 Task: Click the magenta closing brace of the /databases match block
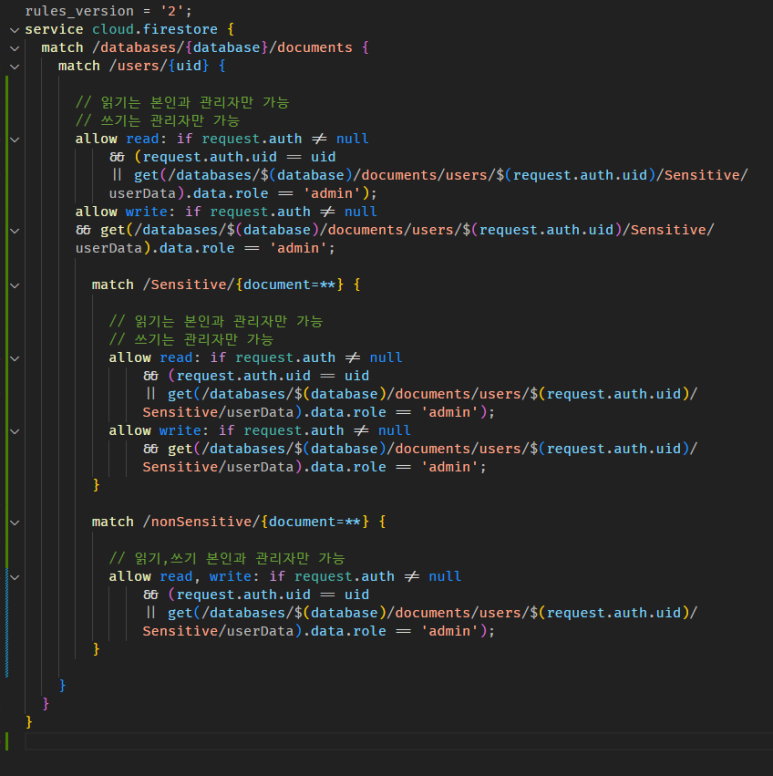46,704
